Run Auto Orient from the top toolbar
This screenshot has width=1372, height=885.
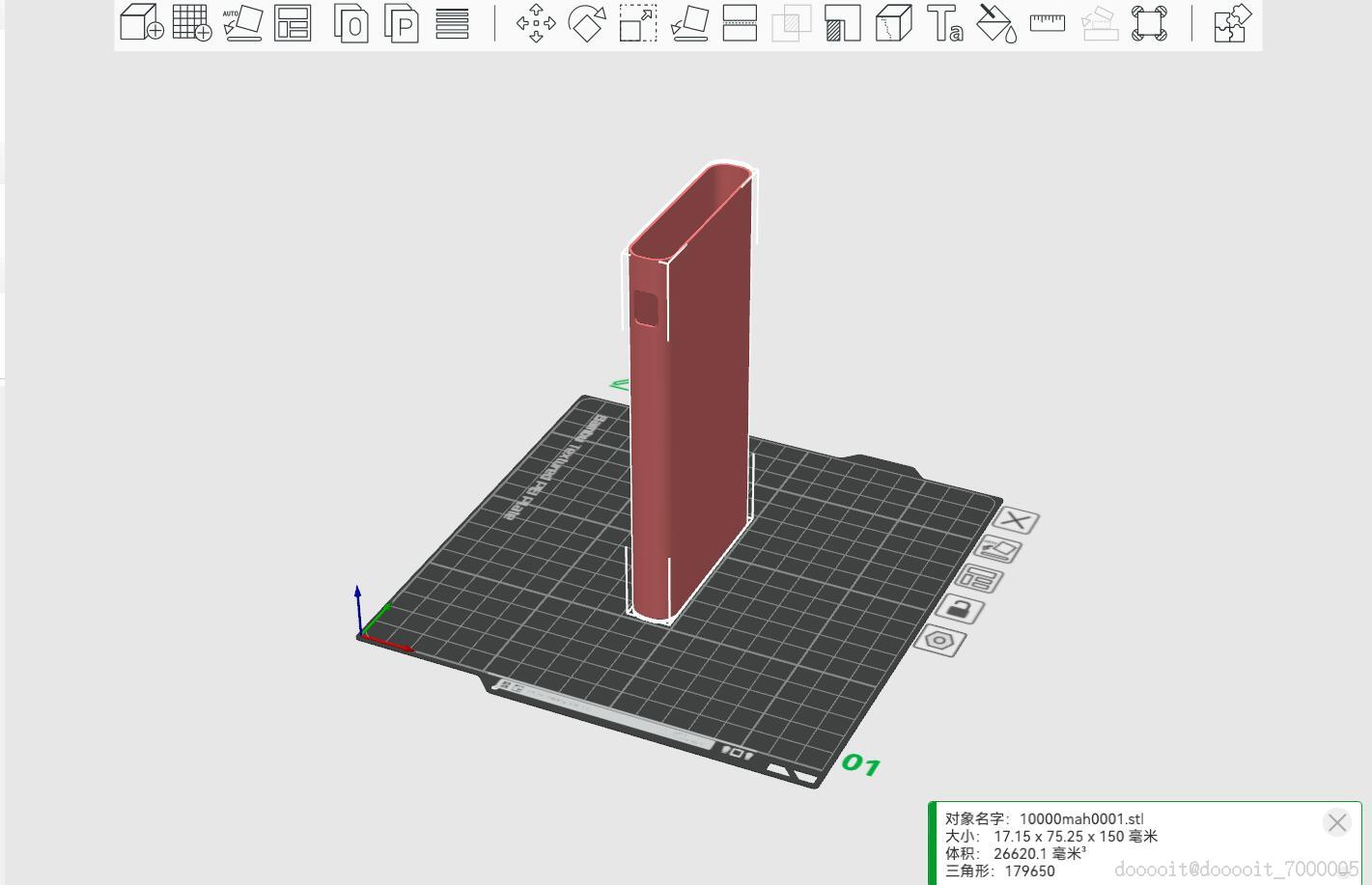point(242,22)
